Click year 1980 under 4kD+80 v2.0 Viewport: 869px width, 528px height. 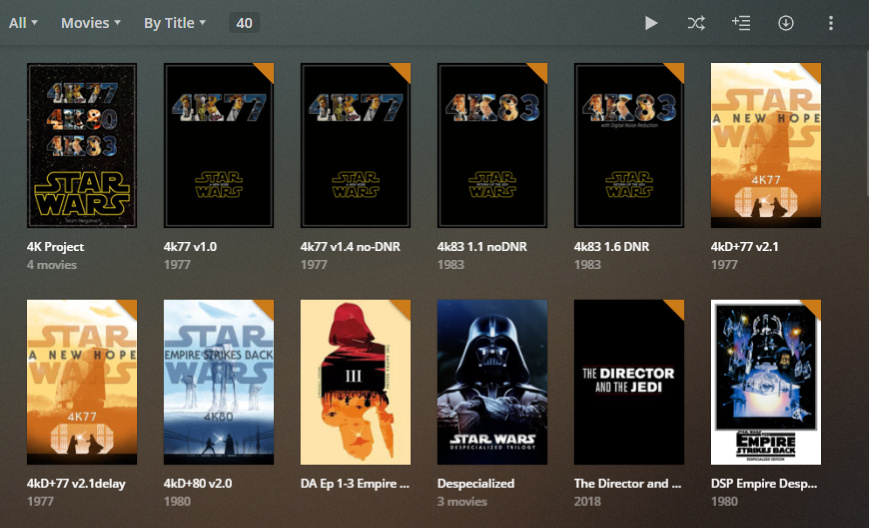177,501
